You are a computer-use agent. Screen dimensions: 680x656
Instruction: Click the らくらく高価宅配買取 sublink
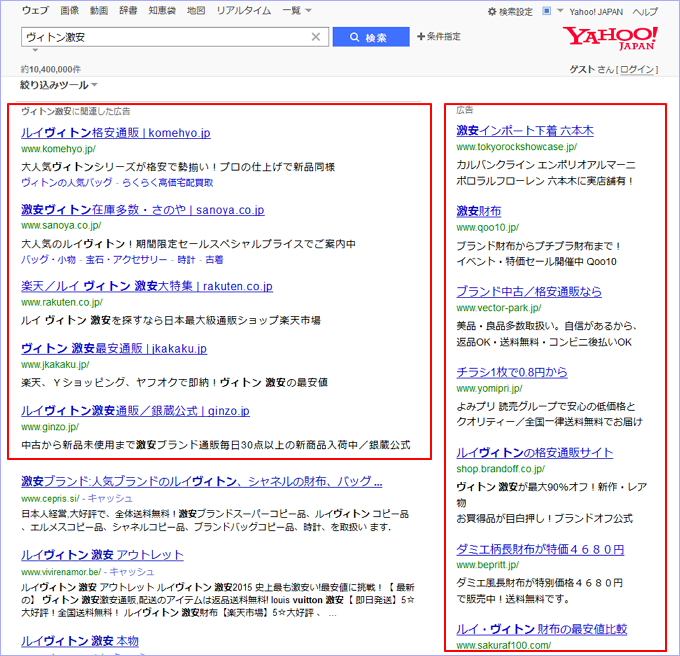168,183
